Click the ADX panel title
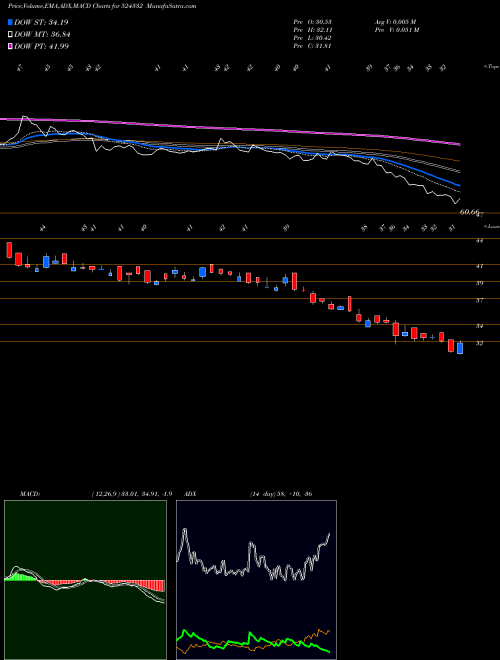Screen dimensions: 500x660 190,494
